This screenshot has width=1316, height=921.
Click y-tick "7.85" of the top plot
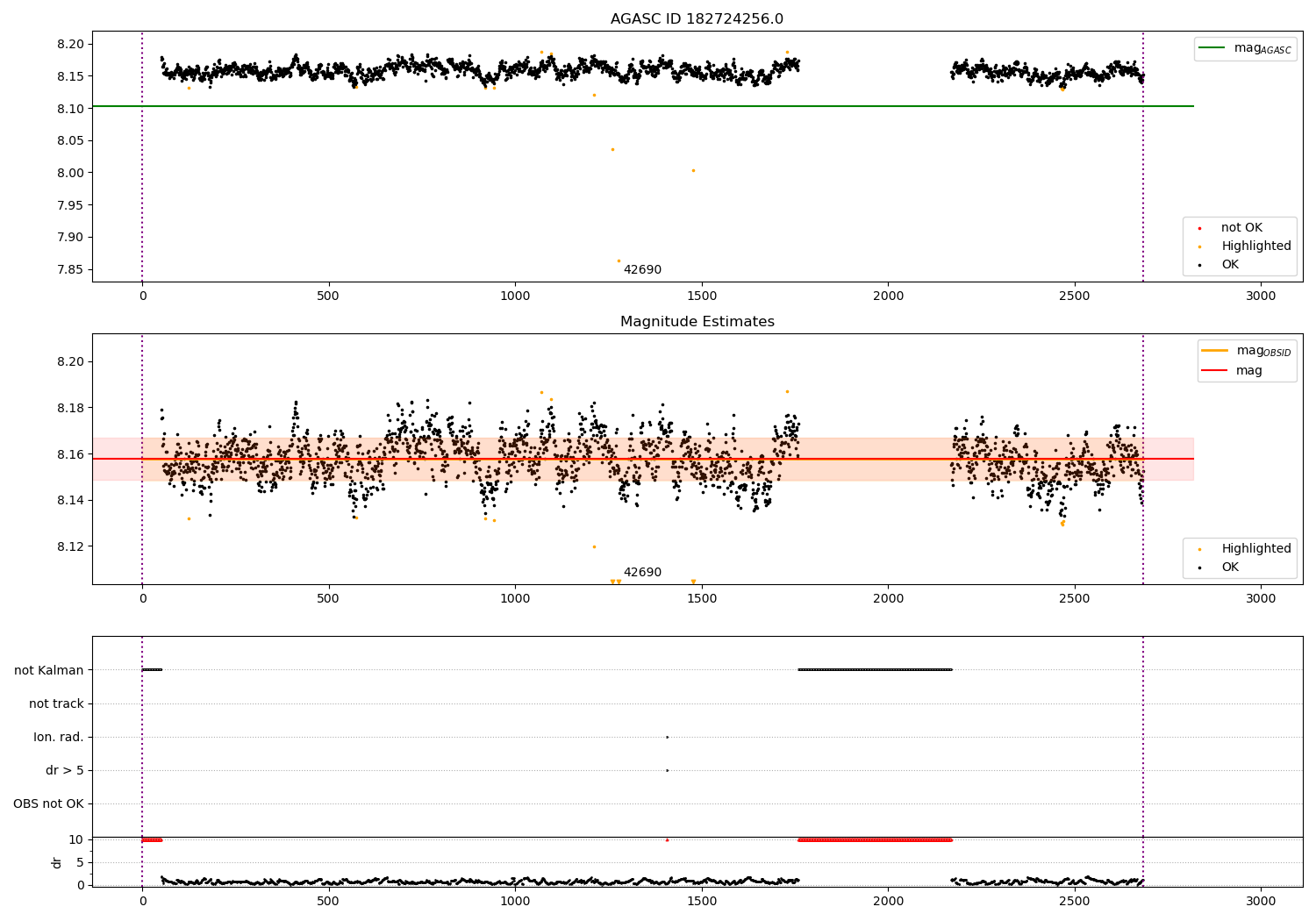point(70,269)
